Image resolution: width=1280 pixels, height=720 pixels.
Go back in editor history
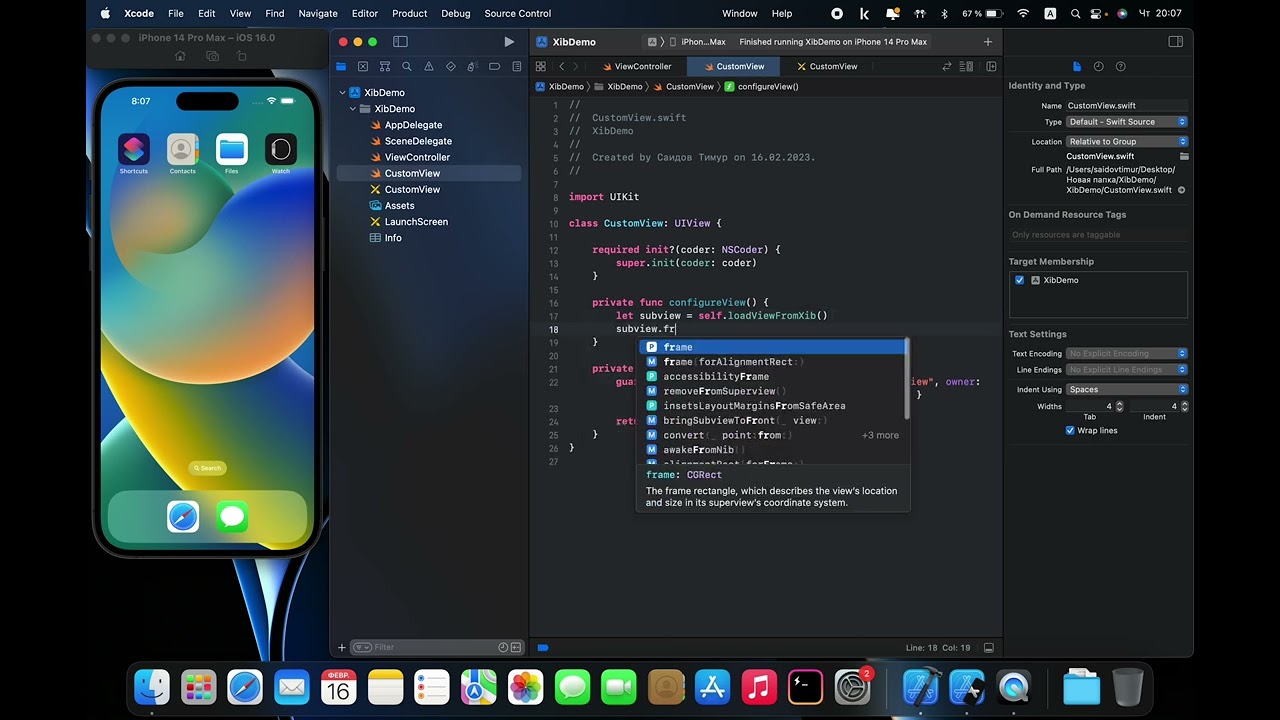coord(561,66)
